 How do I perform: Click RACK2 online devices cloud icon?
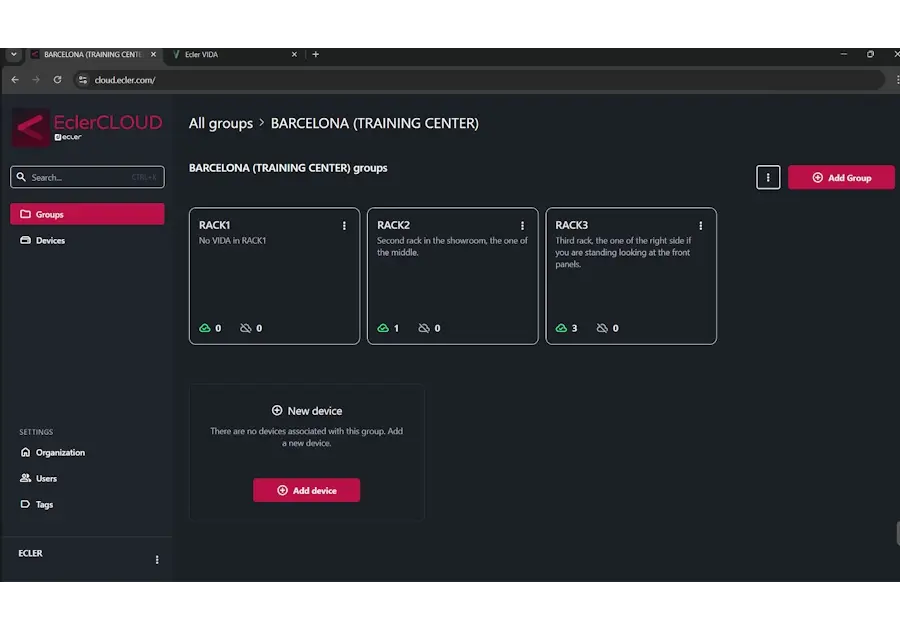(x=383, y=328)
